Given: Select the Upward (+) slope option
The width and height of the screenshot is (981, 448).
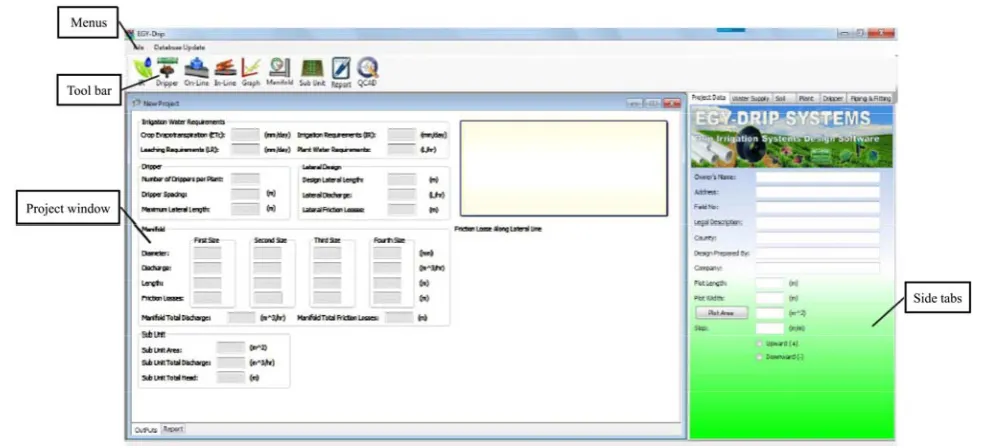Looking at the screenshot, I should point(760,344).
